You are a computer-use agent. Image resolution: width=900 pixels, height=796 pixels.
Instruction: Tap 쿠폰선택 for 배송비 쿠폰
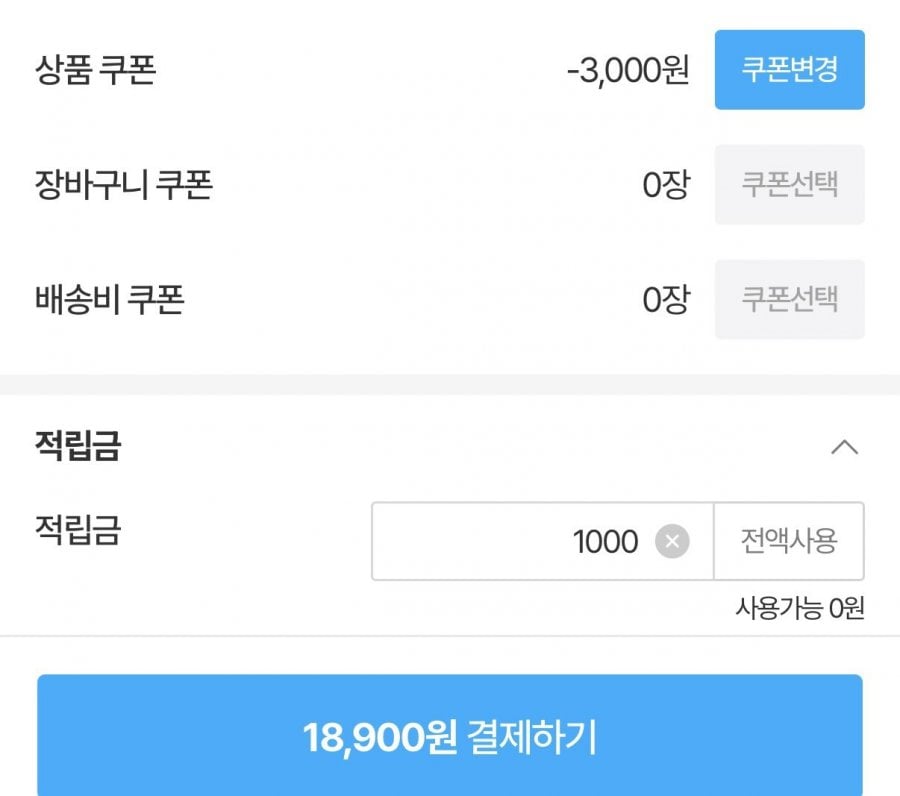(789, 300)
